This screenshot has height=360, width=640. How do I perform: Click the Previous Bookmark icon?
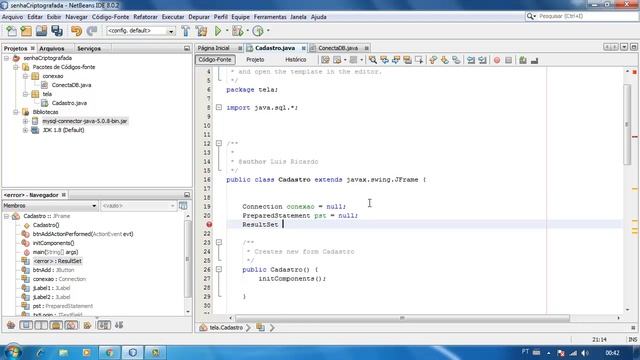pos(433,60)
